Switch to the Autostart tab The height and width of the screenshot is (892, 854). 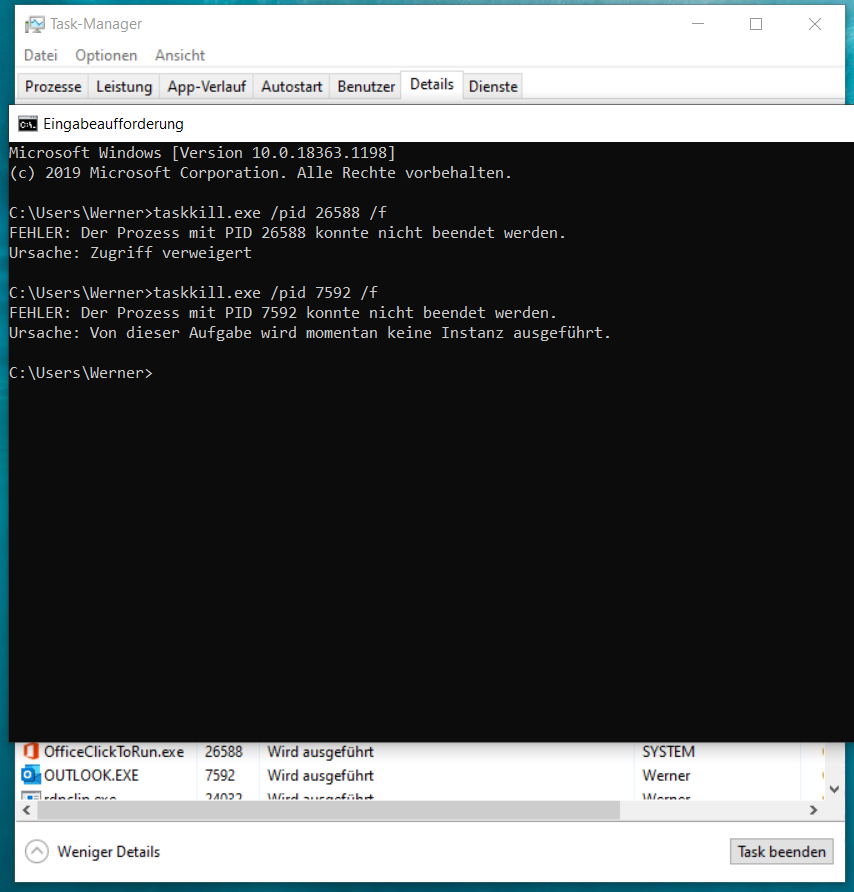pyautogui.click(x=291, y=86)
